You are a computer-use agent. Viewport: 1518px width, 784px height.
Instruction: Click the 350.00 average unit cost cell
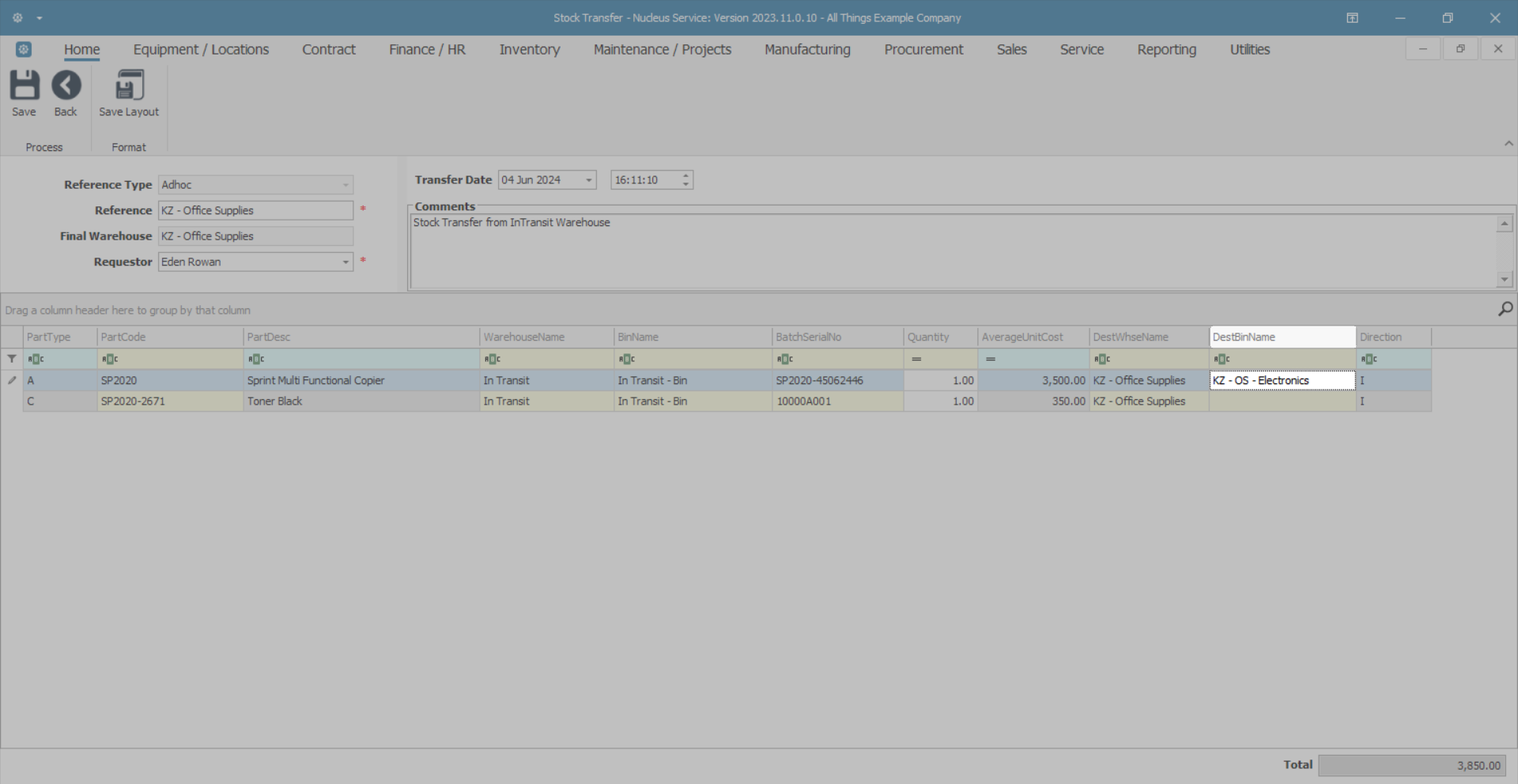point(1033,401)
